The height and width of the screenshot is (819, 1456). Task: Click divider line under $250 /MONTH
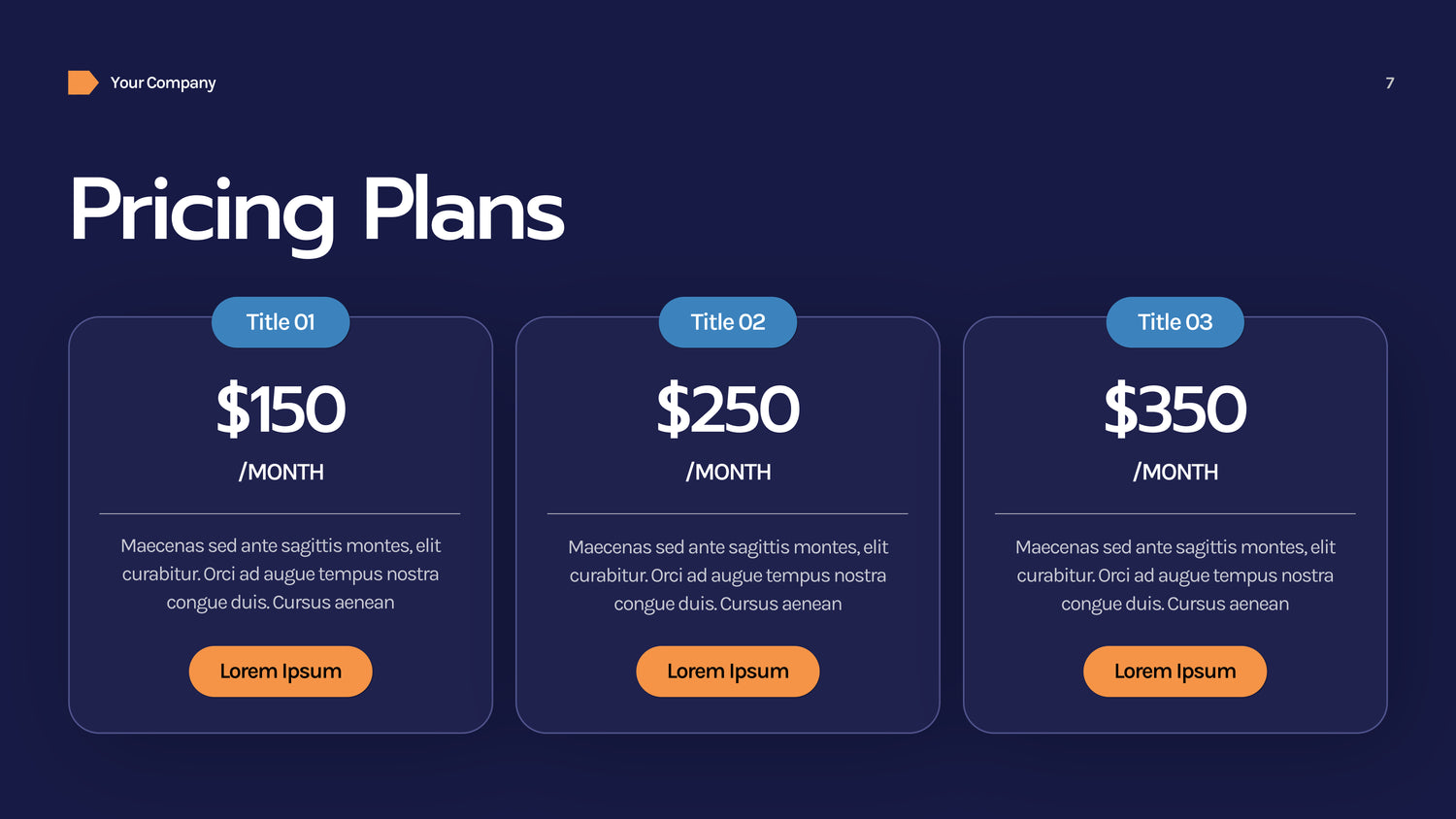728,513
